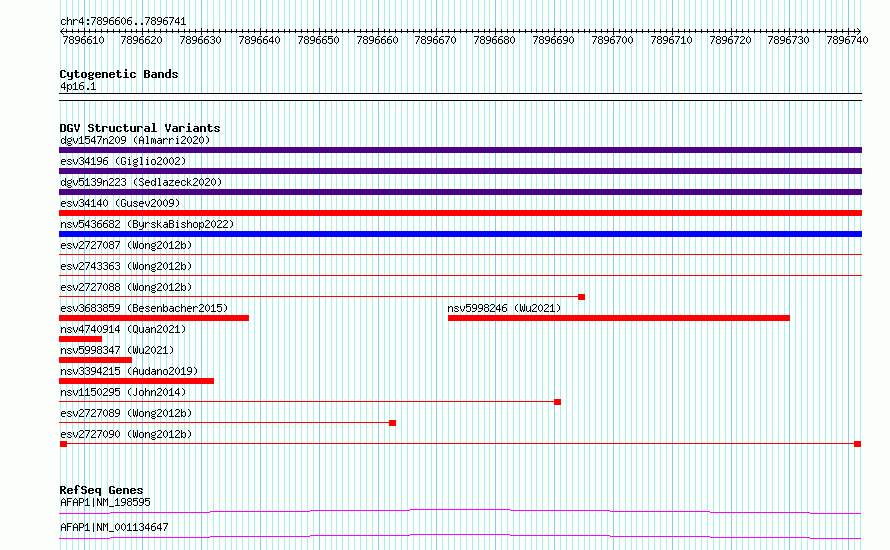This screenshot has height=550, width=890.
Task: Click esv2743363 (Wong2012b) label
Action: click(x=126, y=266)
